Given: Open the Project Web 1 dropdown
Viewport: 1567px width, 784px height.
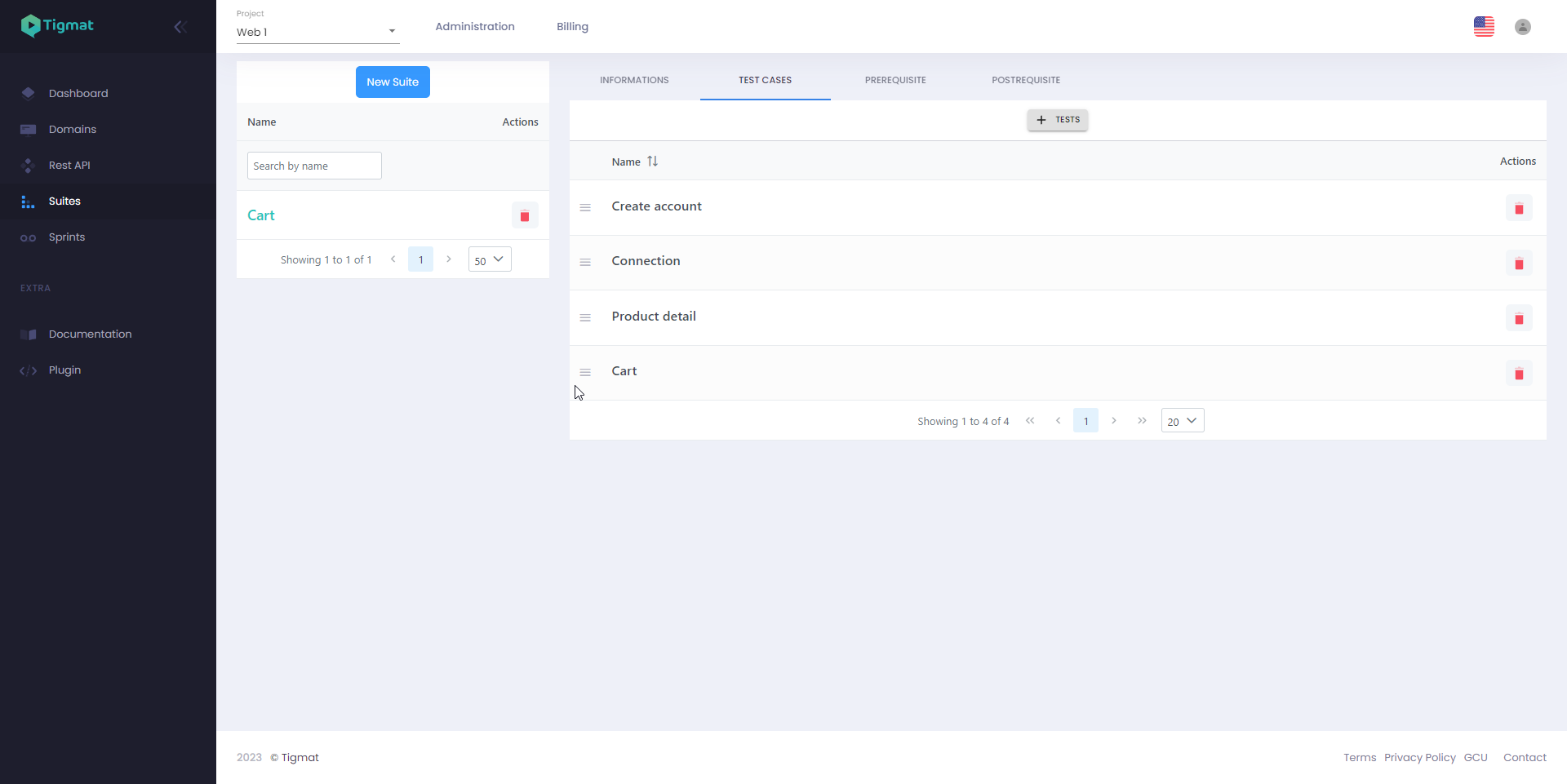Looking at the screenshot, I should 317,32.
